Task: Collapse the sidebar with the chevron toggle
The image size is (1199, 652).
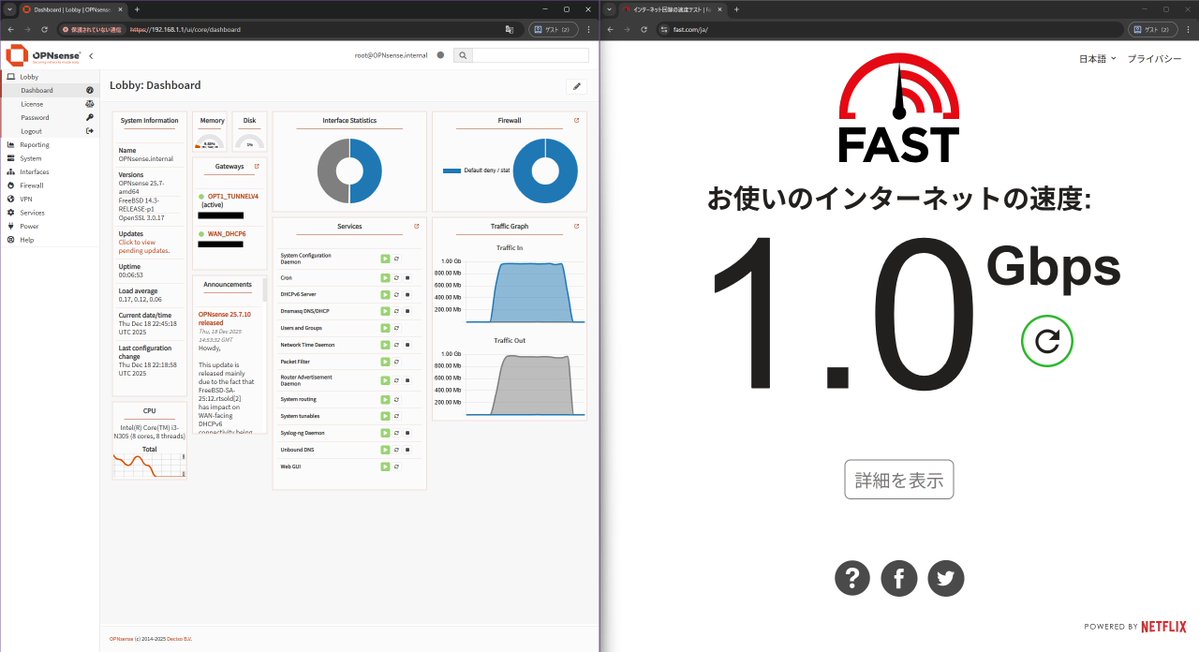Action: [x=91, y=56]
